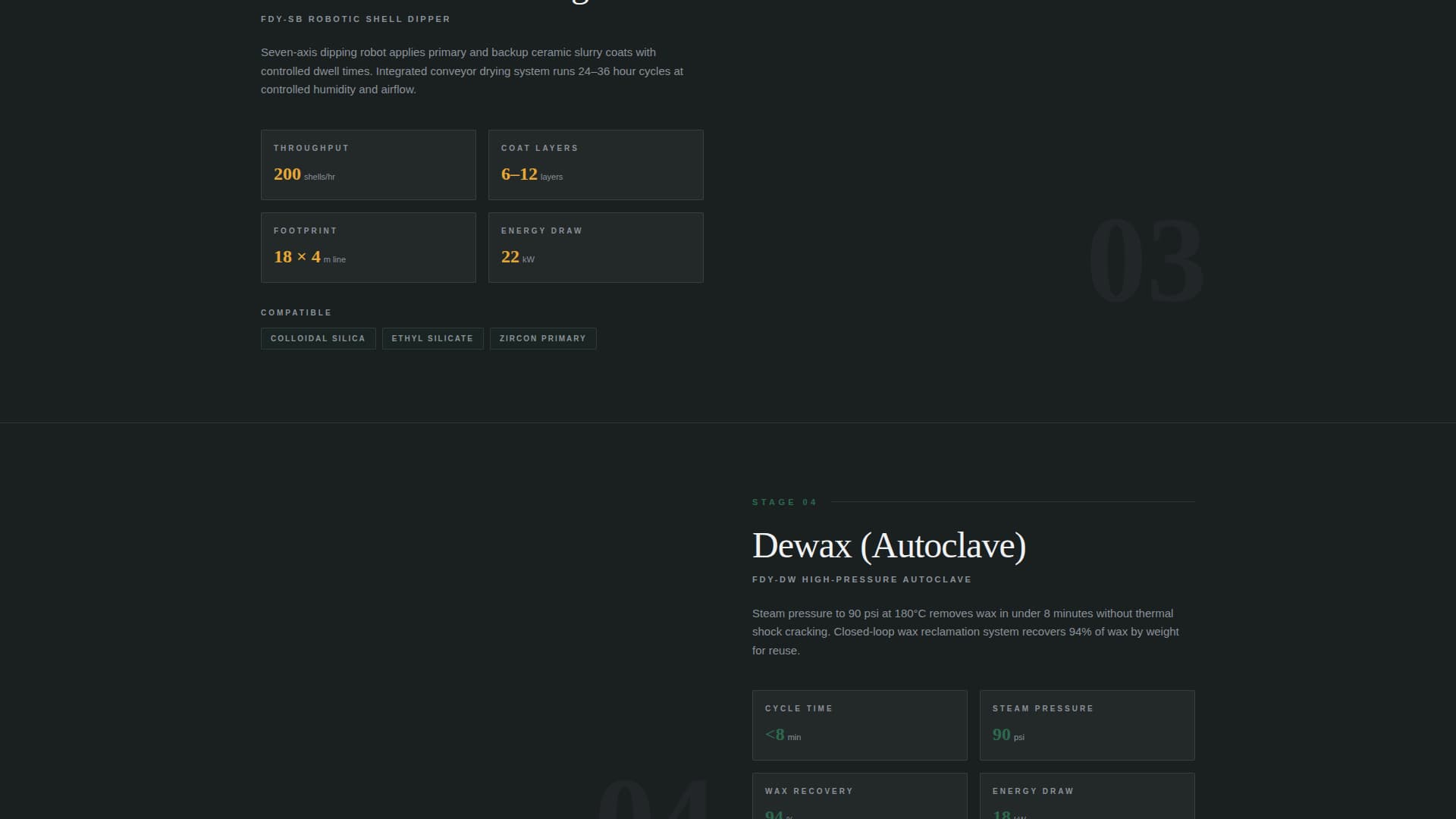Click the STAGE 04 label
This screenshot has height=819, width=1456.
click(x=785, y=501)
